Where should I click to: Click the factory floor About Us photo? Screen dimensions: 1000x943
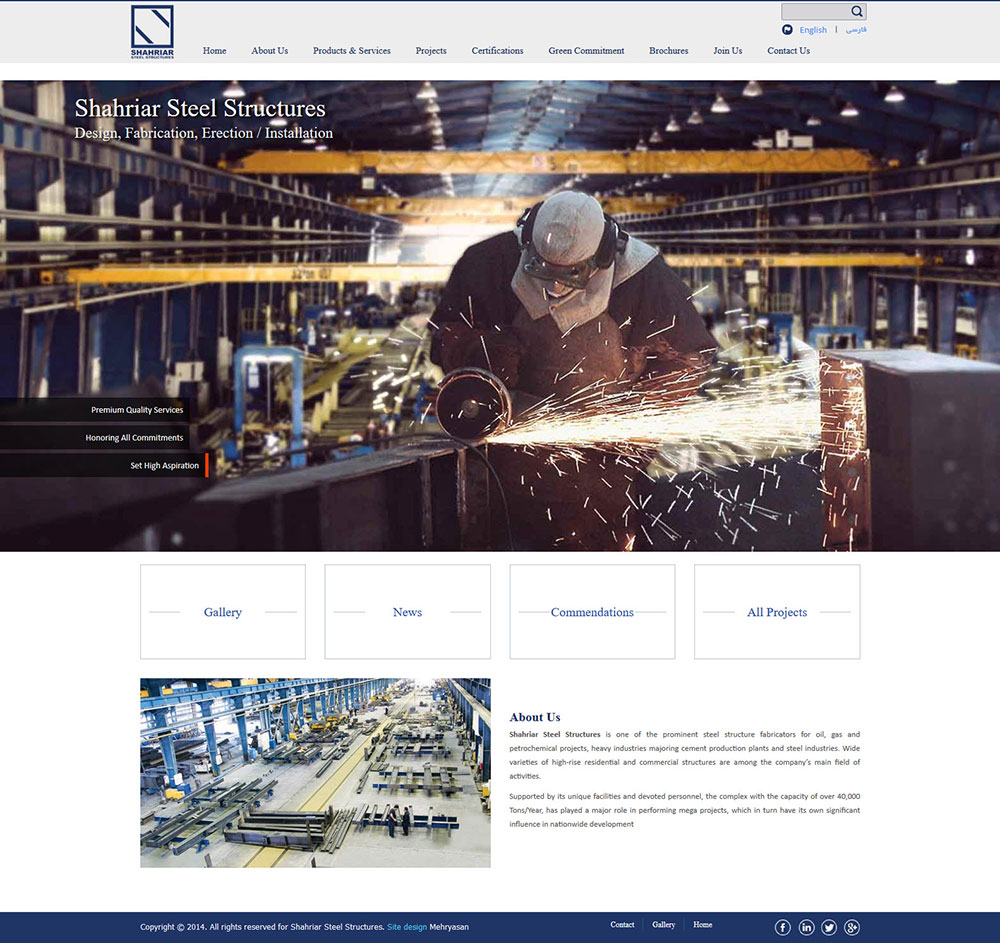click(x=315, y=773)
